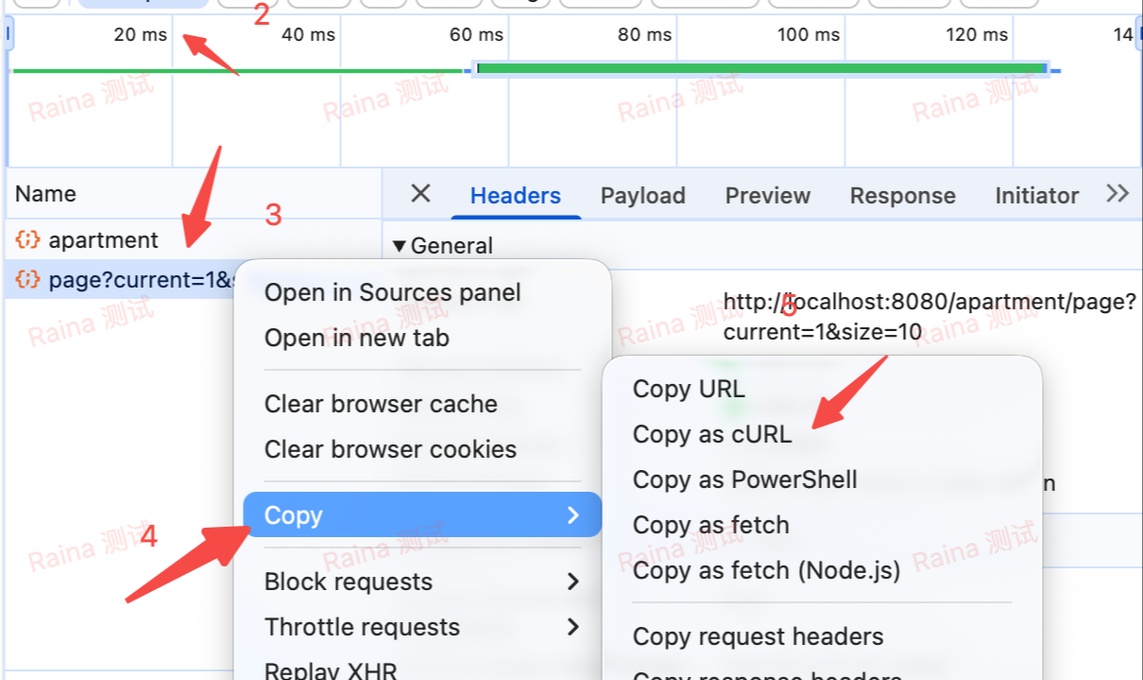Image resolution: width=1143 pixels, height=680 pixels.
Task: Click the page?current=1 request JSON icon
Action: (28, 279)
